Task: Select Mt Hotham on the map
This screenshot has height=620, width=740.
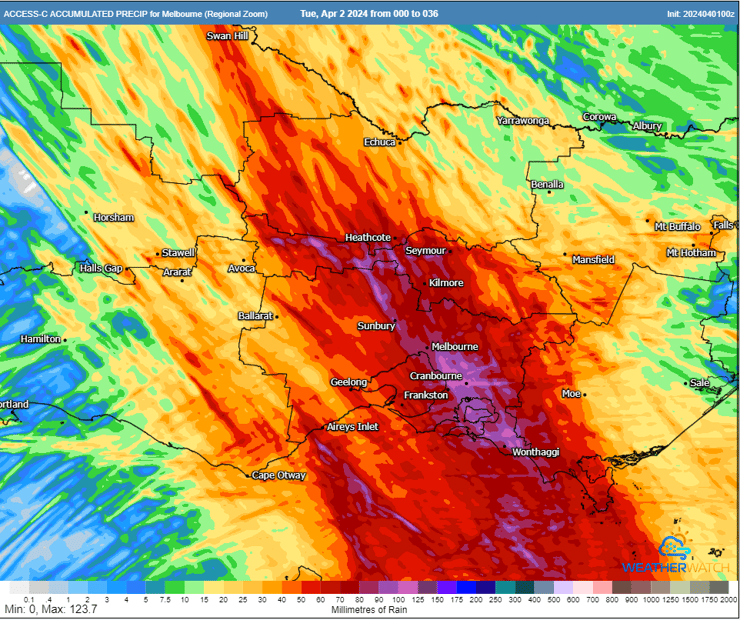Action: coord(691,253)
